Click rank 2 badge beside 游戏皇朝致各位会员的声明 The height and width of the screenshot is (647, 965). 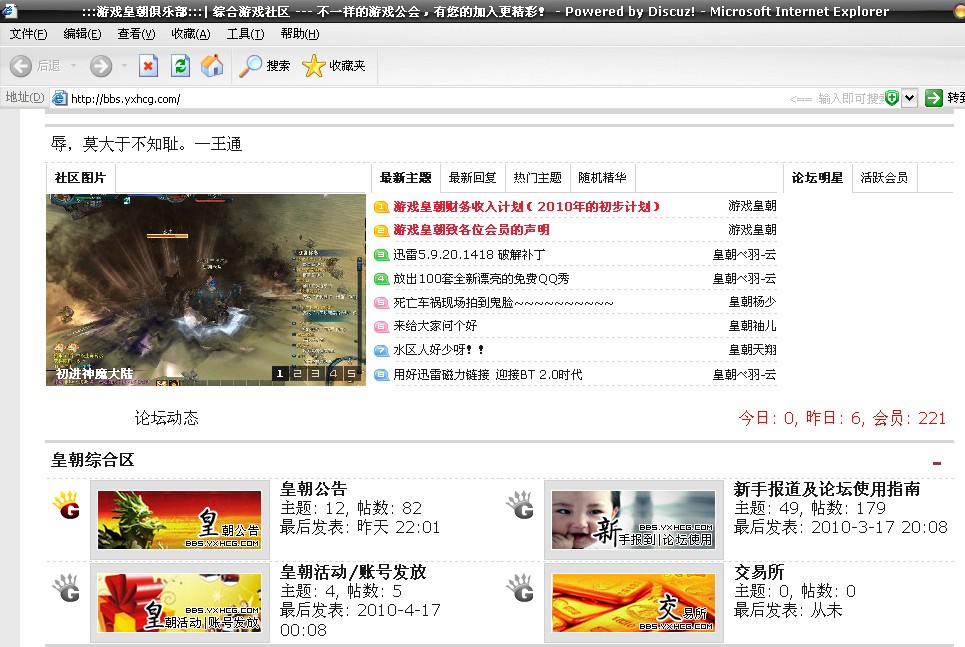(381, 230)
